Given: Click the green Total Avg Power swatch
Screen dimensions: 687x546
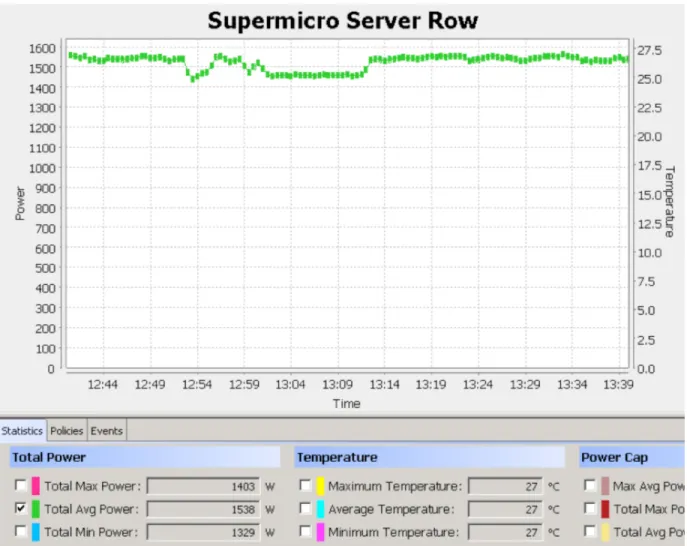Looking at the screenshot, I should 35,509.
